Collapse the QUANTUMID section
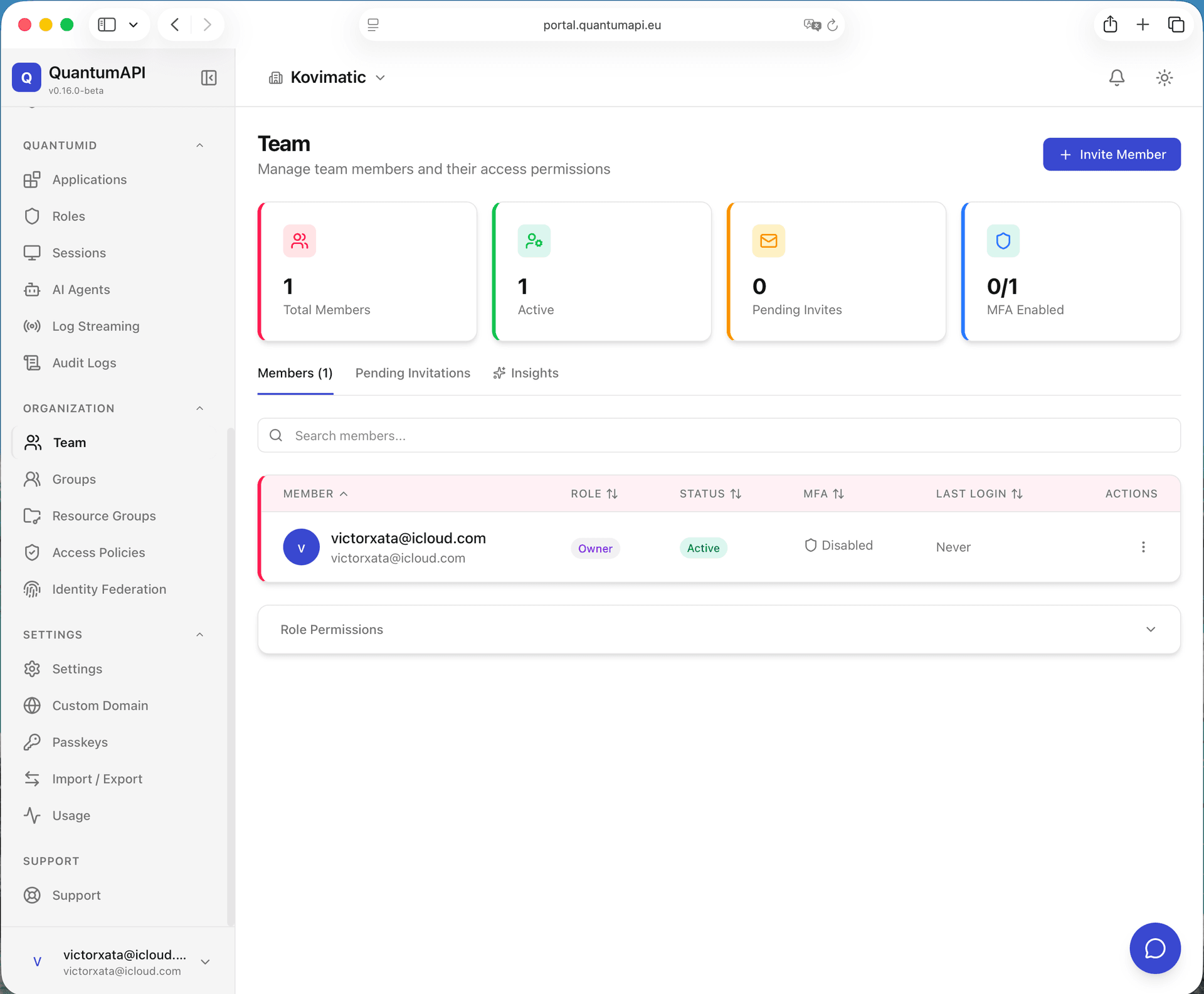 point(199,145)
